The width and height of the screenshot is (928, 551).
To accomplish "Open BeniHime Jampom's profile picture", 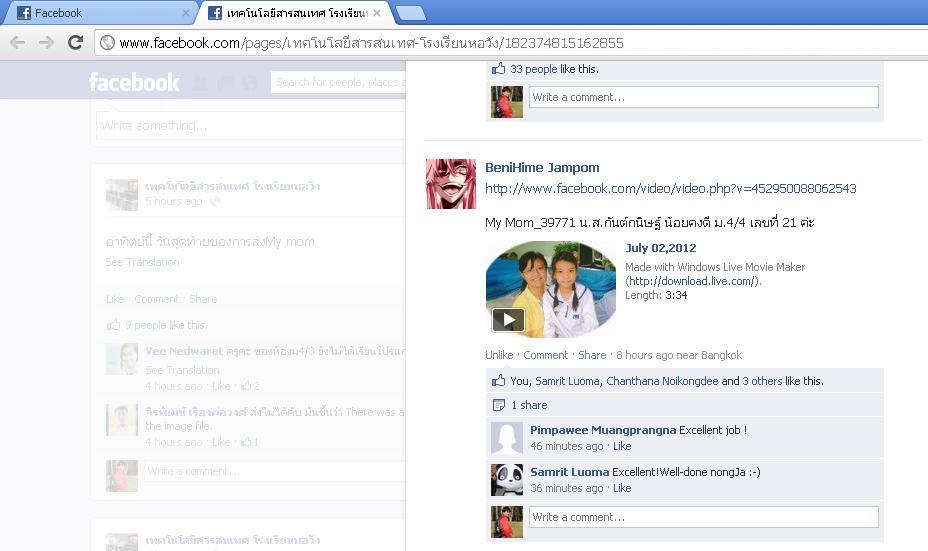I will pos(450,183).
